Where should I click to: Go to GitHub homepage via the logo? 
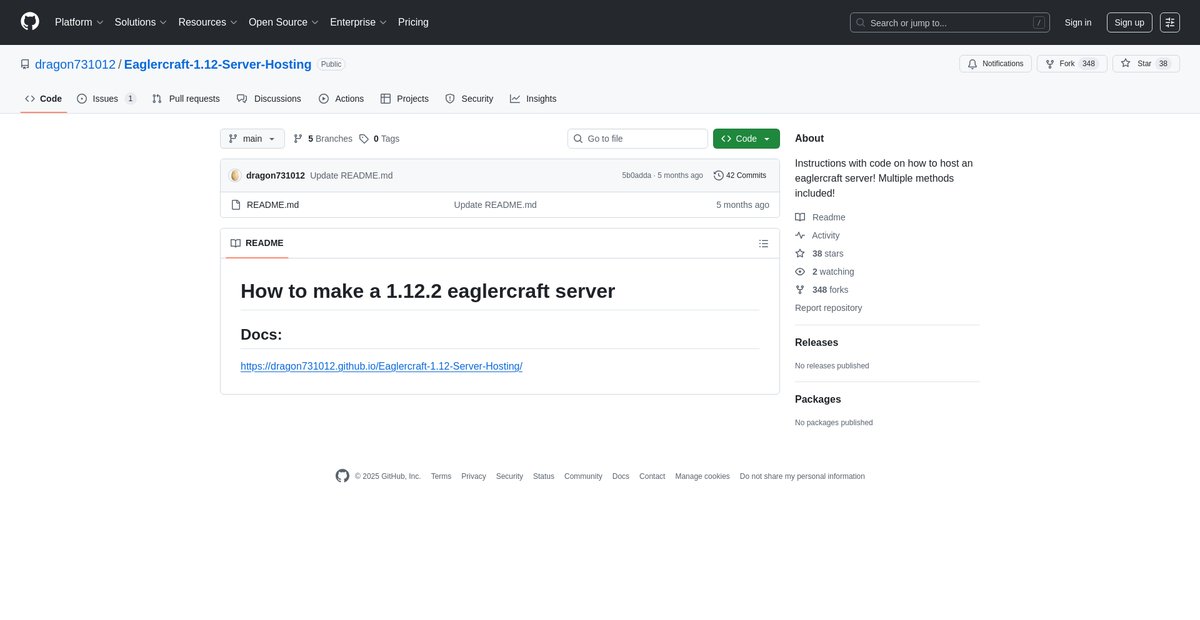click(x=30, y=22)
